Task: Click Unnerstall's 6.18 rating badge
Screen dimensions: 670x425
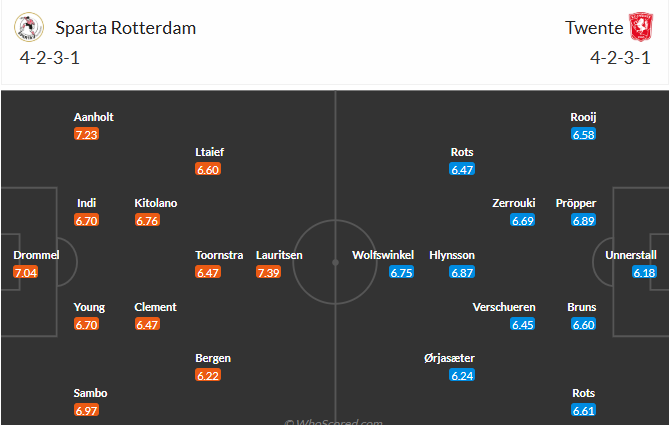Action: (x=644, y=272)
